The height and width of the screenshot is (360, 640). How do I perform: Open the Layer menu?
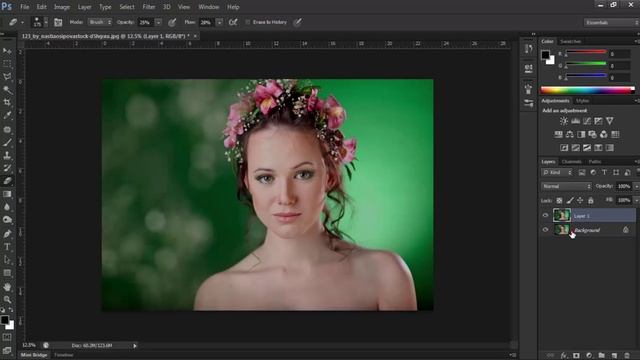pos(84,7)
